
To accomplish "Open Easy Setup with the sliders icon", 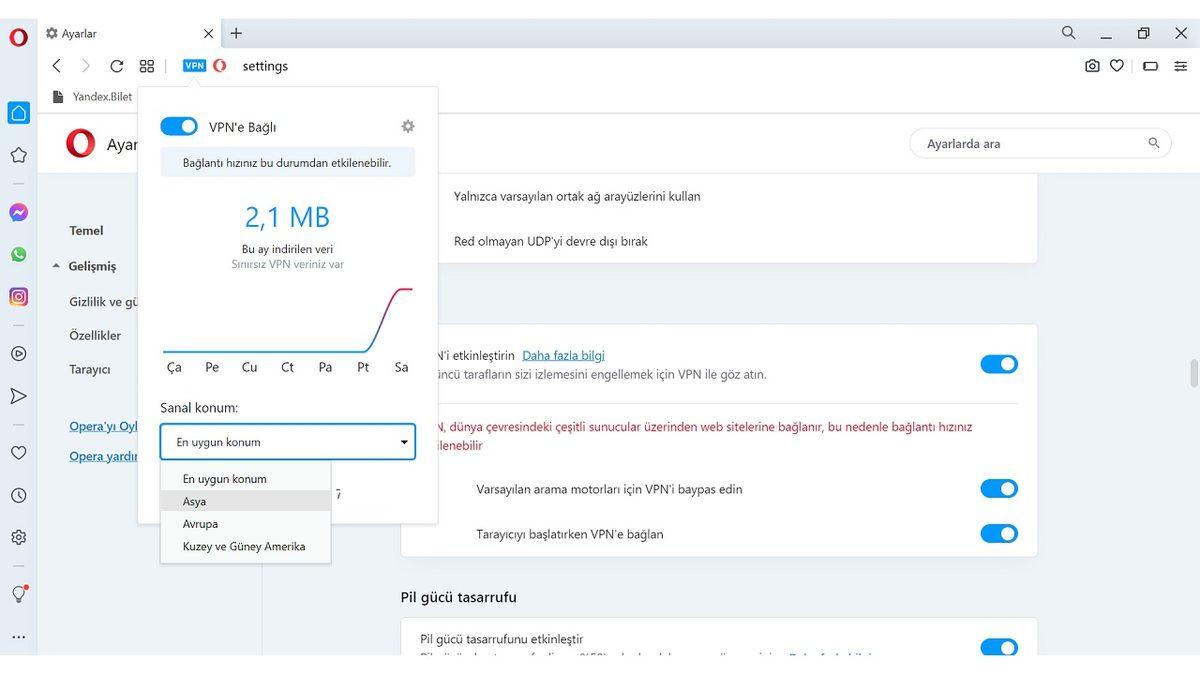I will point(1181,66).
